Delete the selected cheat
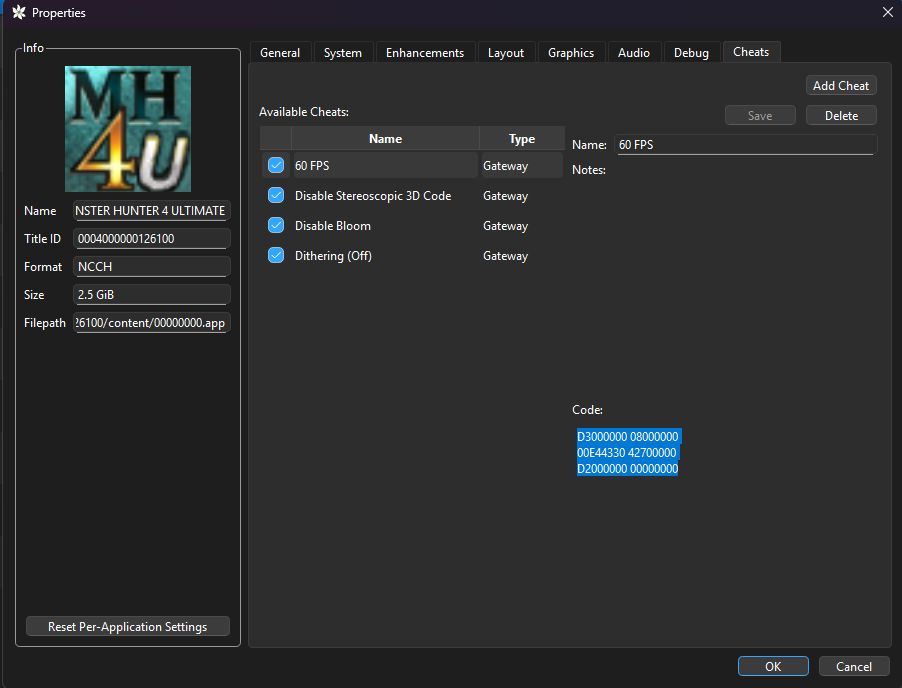Viewport: 902px width, 688px height. point(841,116)
